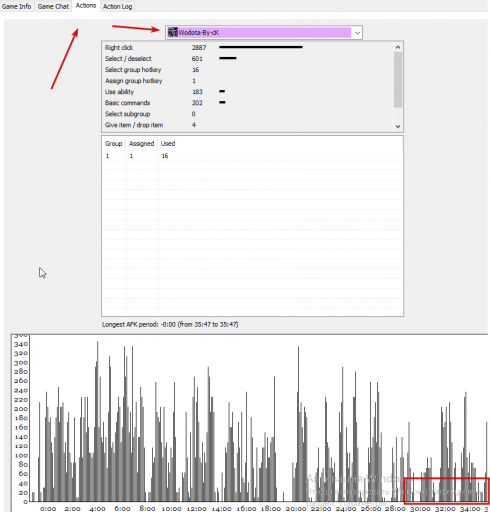Click the dropdown arrow of the player selector
This screenshot has height=512, width=490.
(x=357, y=33)
